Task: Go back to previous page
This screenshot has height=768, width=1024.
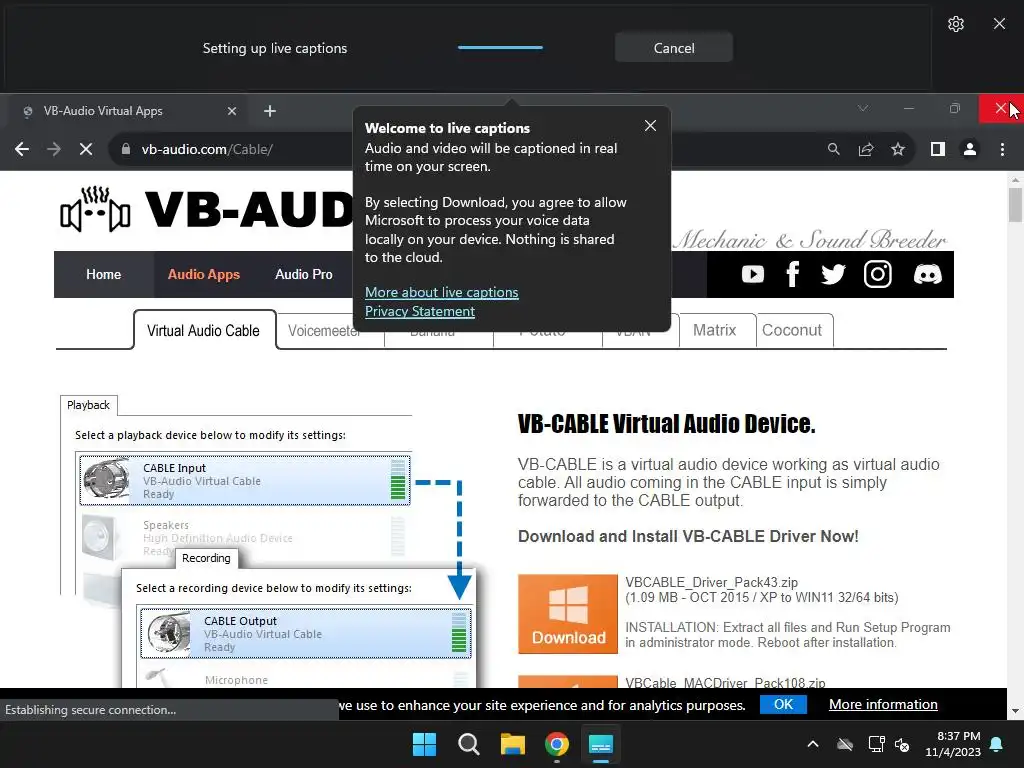Action: [x=22, y=149]
